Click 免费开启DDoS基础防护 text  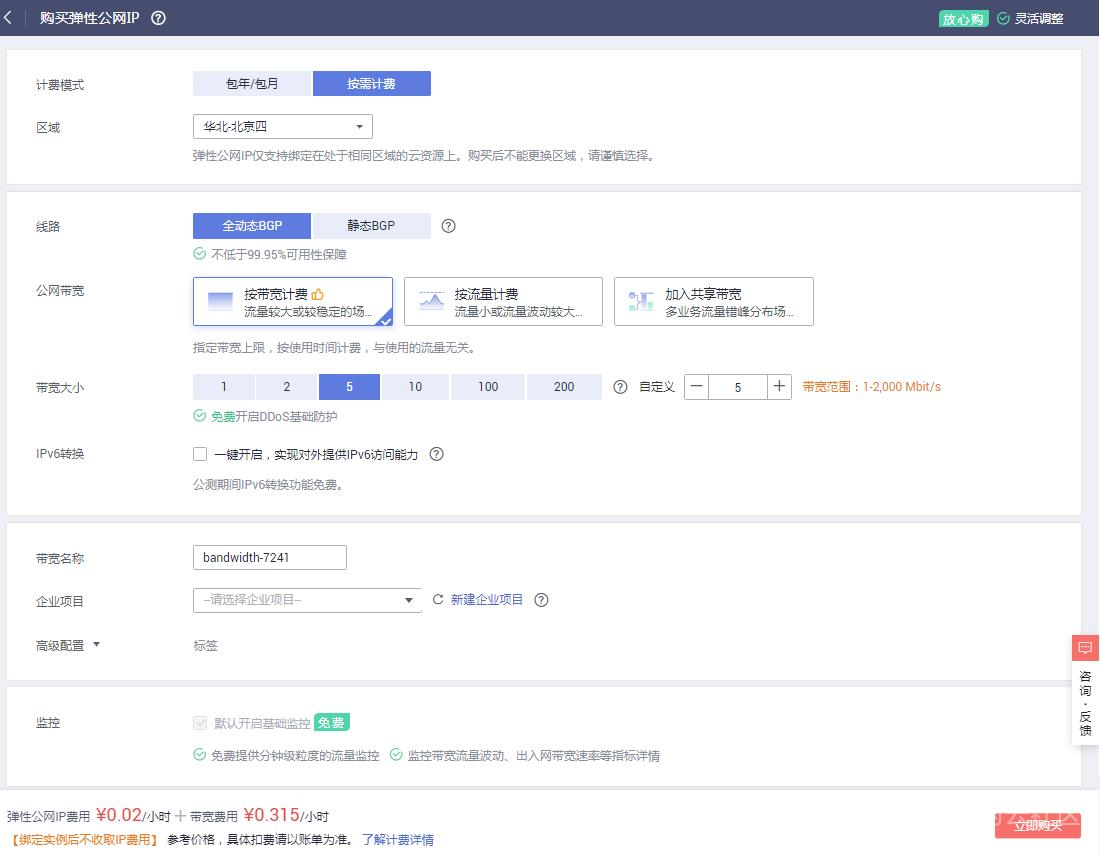click(x=274, y=417)
